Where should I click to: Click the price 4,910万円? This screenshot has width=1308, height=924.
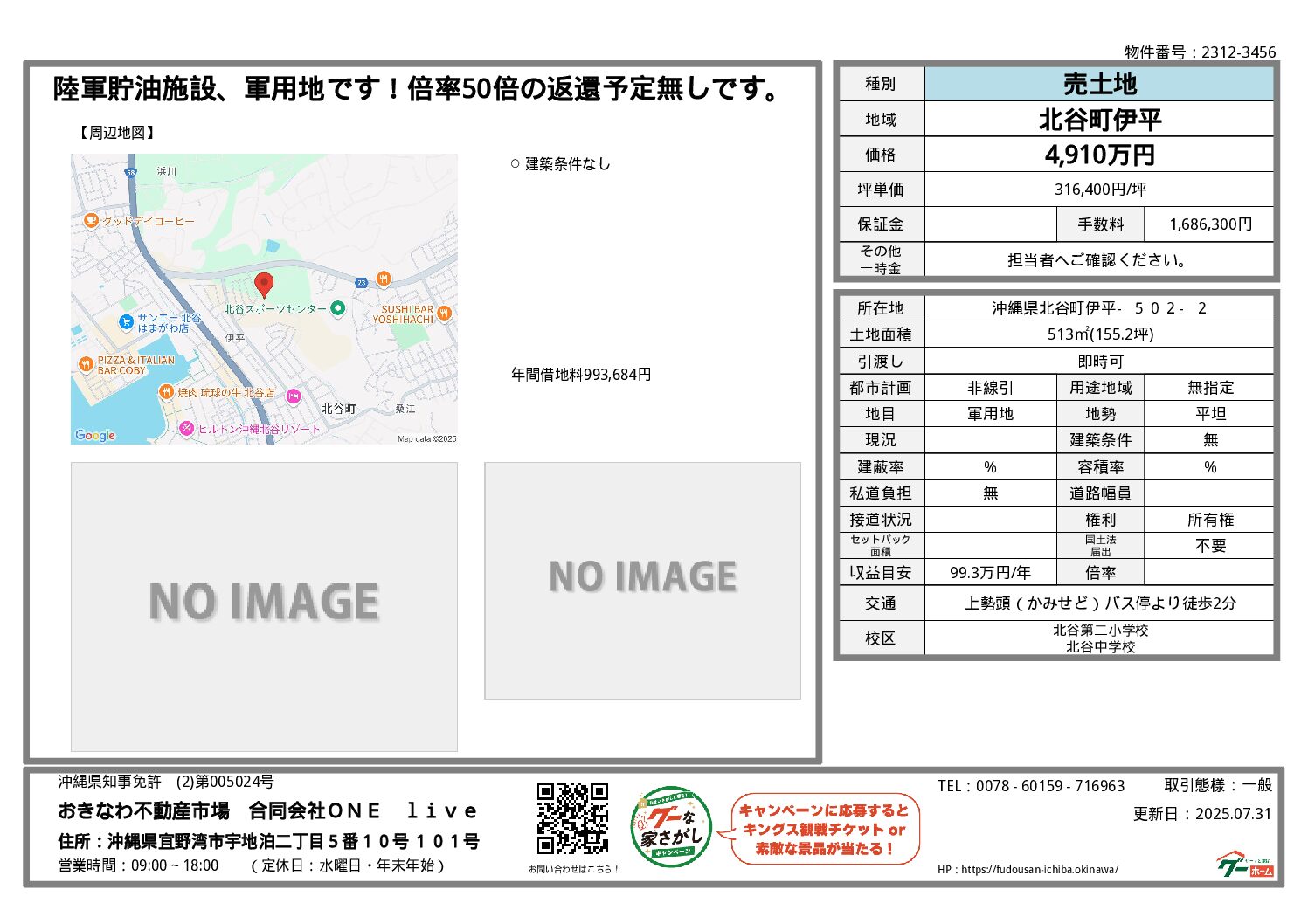coord(1099,155)
